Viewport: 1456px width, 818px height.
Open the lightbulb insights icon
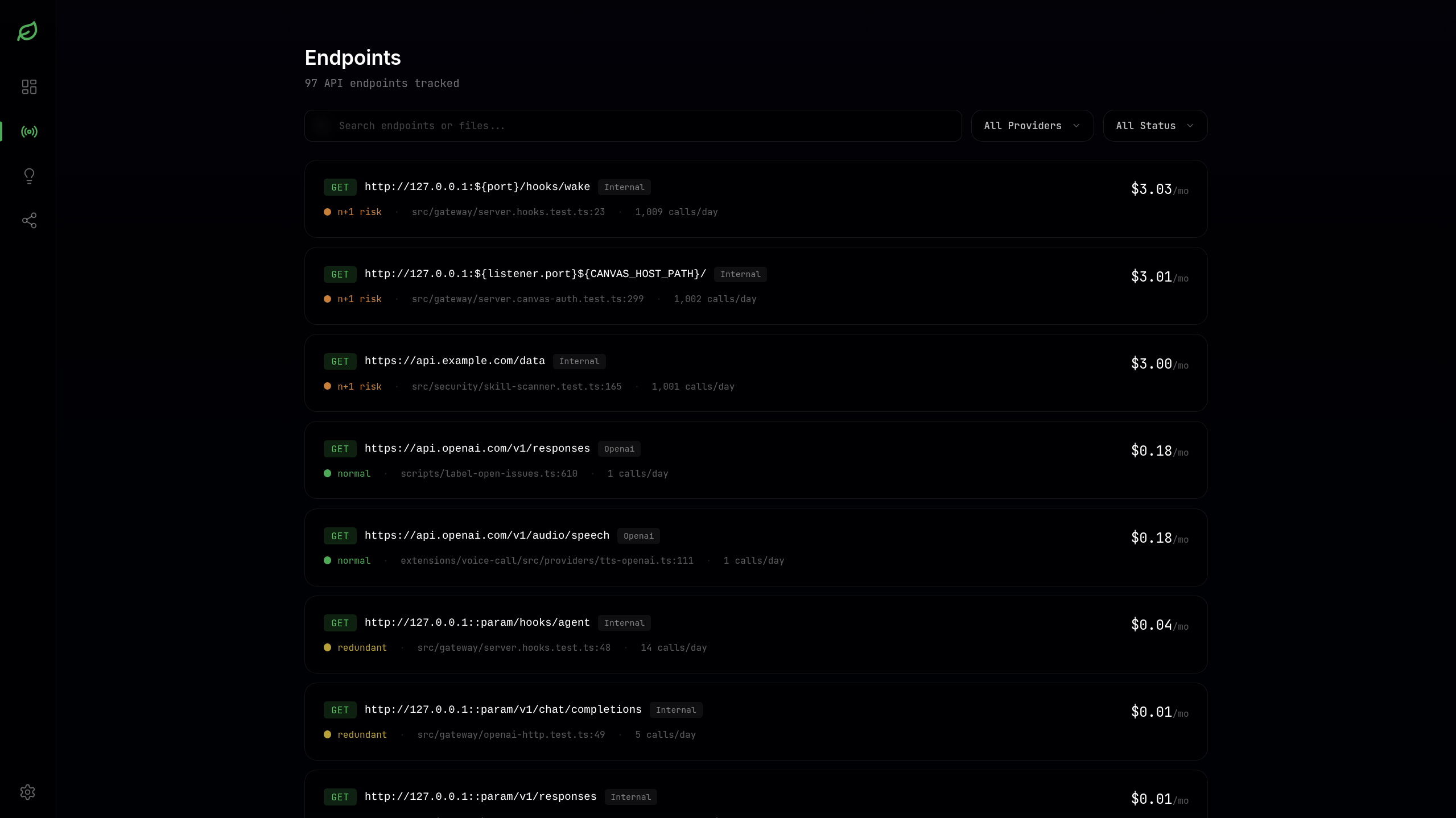[29, 176]
